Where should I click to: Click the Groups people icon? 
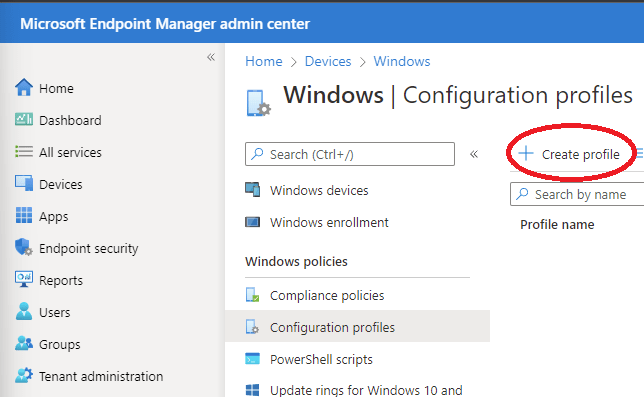[24, 343]
